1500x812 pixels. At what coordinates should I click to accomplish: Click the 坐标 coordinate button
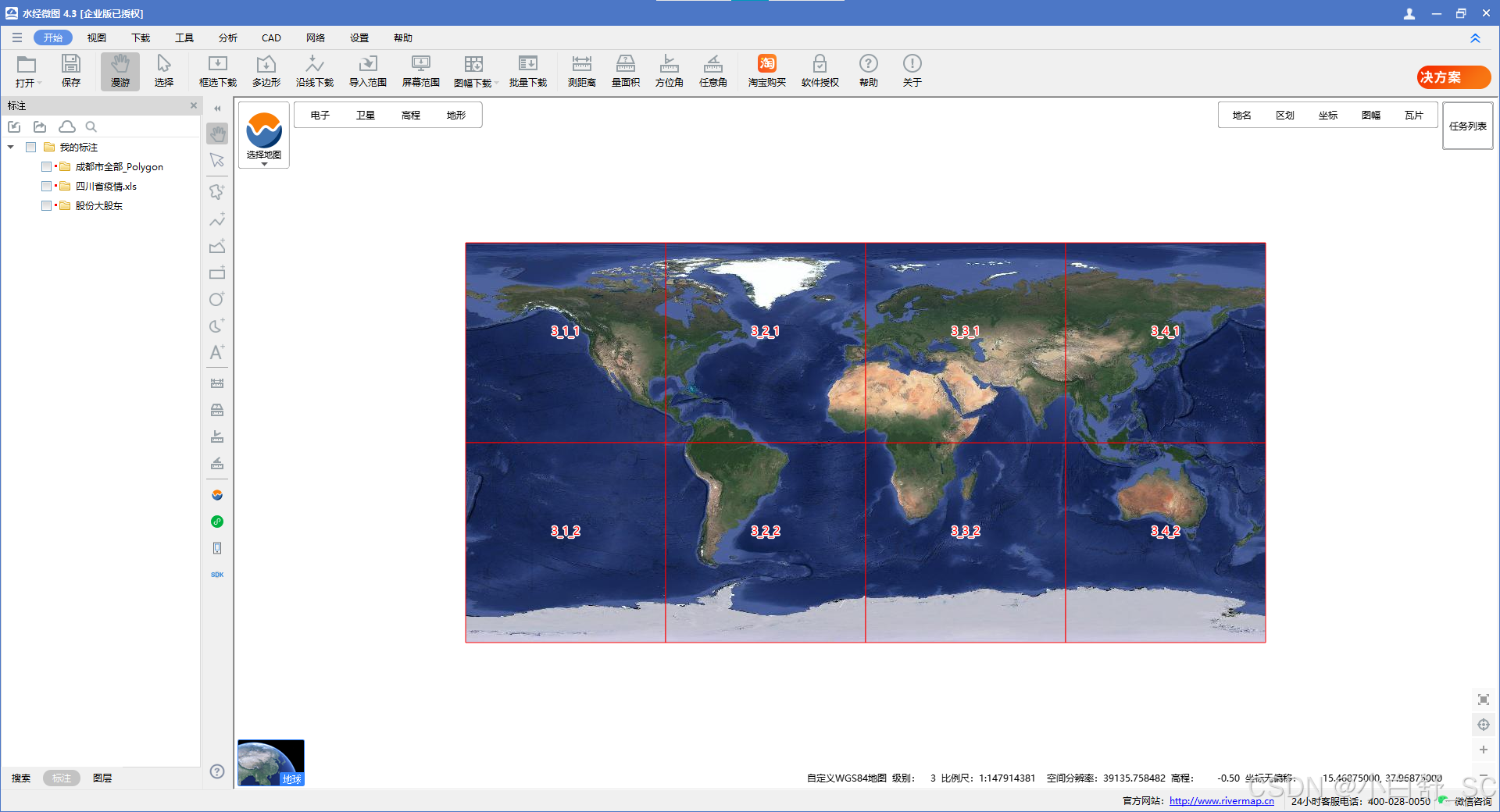(1328, 115)
